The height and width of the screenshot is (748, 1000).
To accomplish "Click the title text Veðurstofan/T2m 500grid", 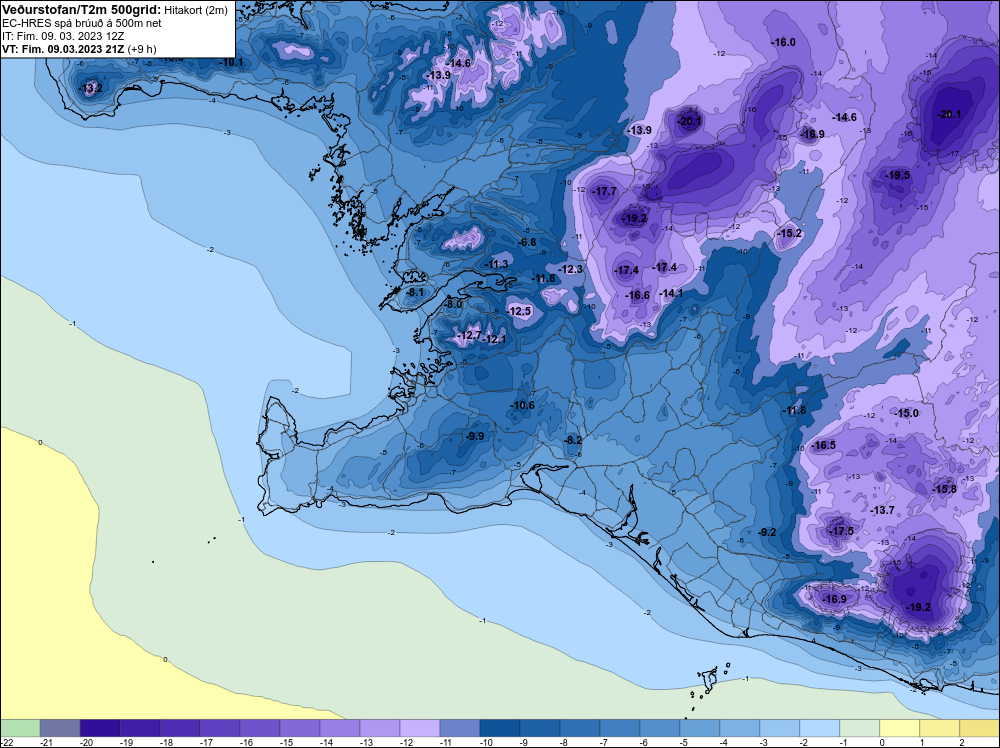I will [x=81, y=10].
